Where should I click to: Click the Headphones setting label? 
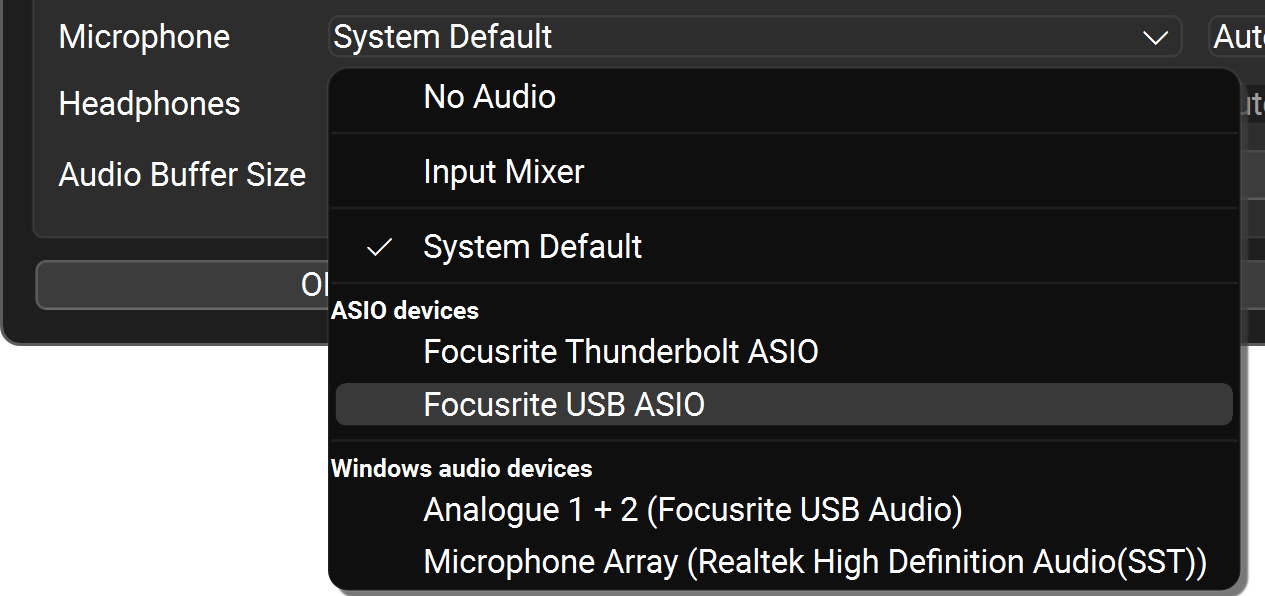(149, 104)
